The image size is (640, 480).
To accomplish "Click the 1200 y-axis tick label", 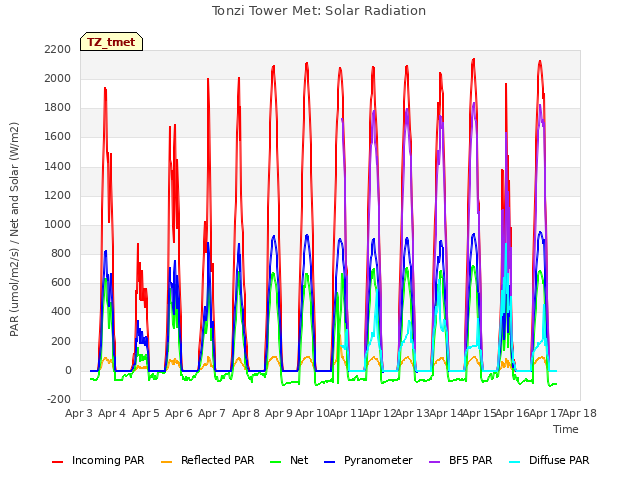I will [58, 196].
